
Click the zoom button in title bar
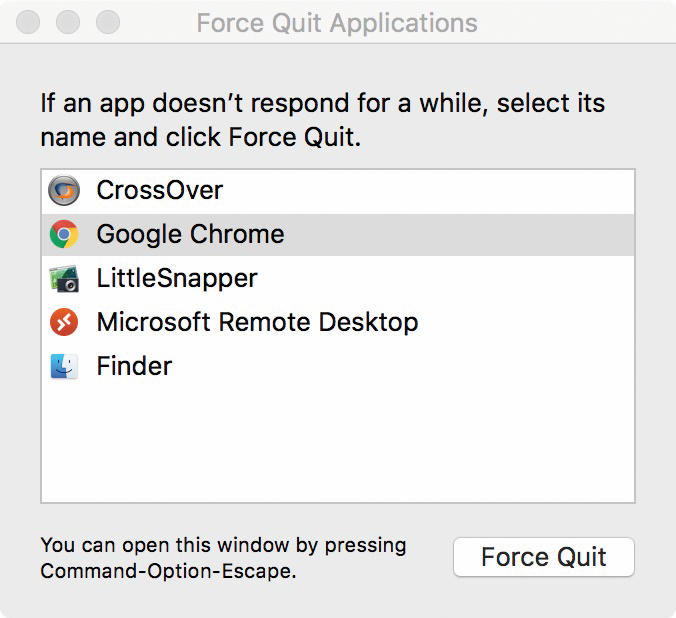click(108, 22)
